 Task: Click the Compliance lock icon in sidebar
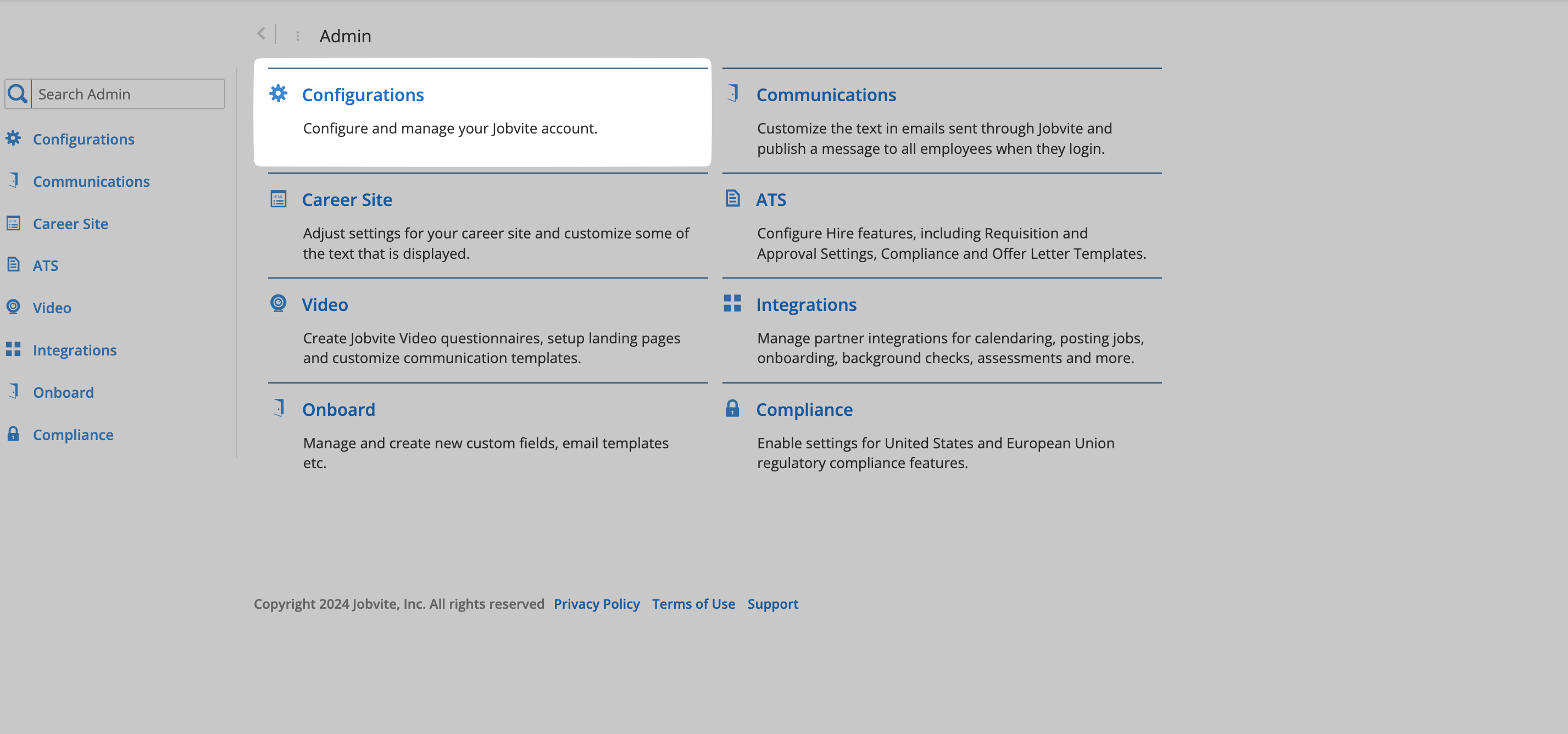point(13,434)
